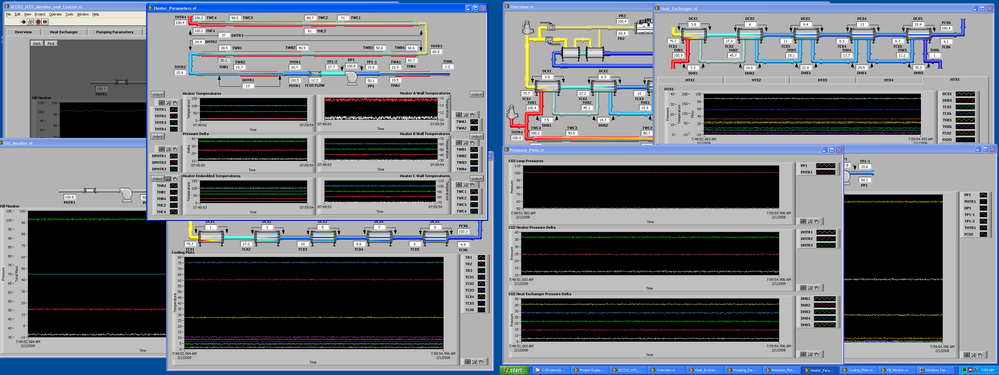This screenshot has height=375, width=999.
Task: Select HTX3 tab in Heat_Exchanger window
Action: coord(823,80)
